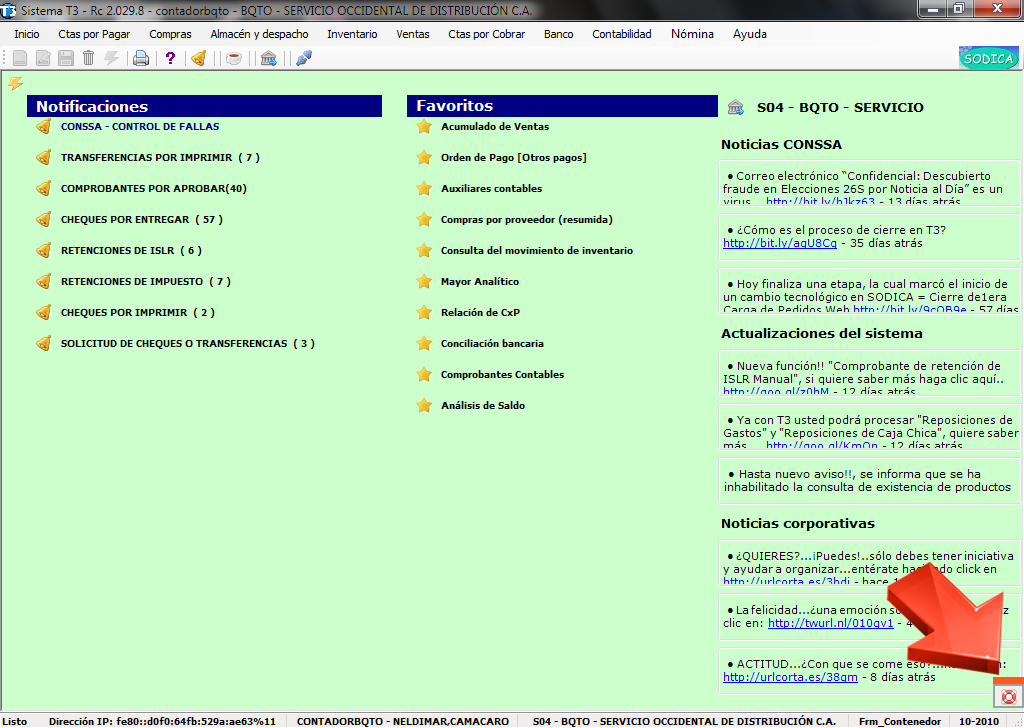Open SOLICITUD DE CHEQUES O TRANSFERENCIAS ( 3 )
The width and height of the screenshot is (1024, 728).
187,343
